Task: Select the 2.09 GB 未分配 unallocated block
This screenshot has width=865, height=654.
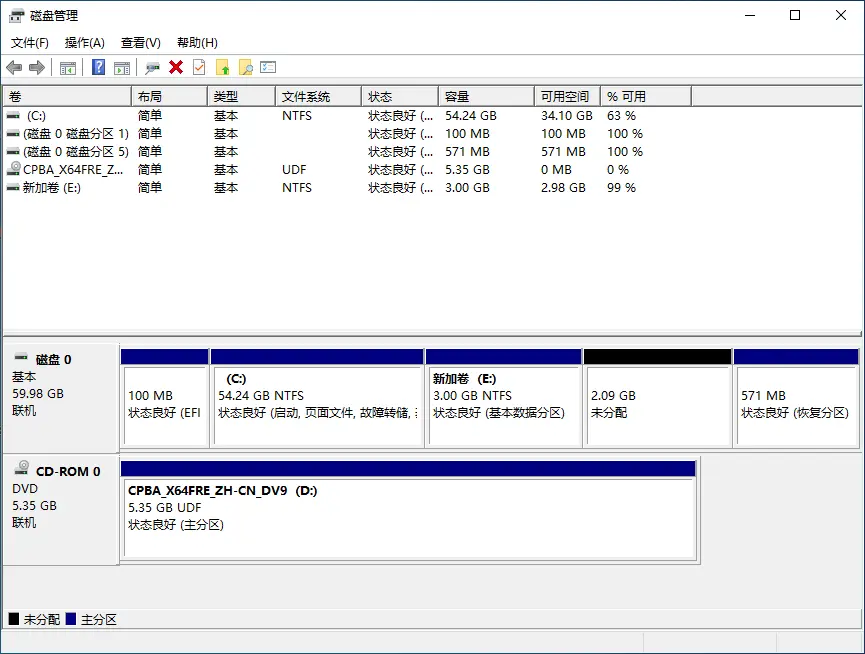Action: pos(658,398)
